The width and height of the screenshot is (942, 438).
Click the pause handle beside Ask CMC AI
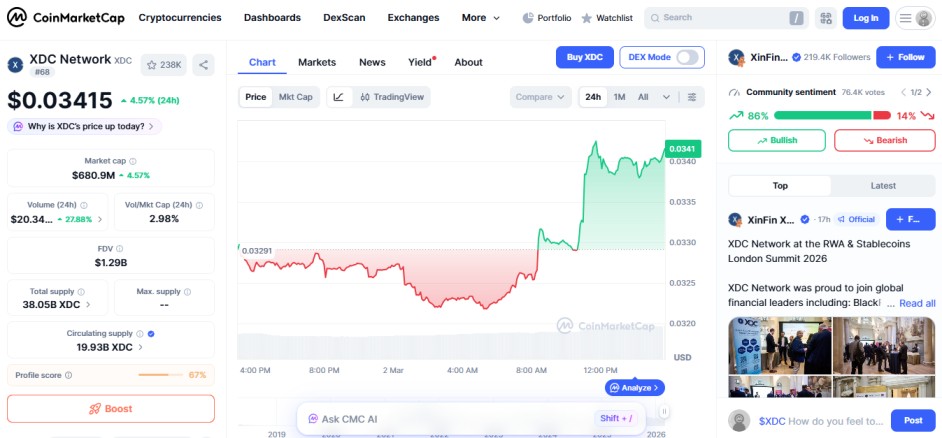click(x=664, y=412)
